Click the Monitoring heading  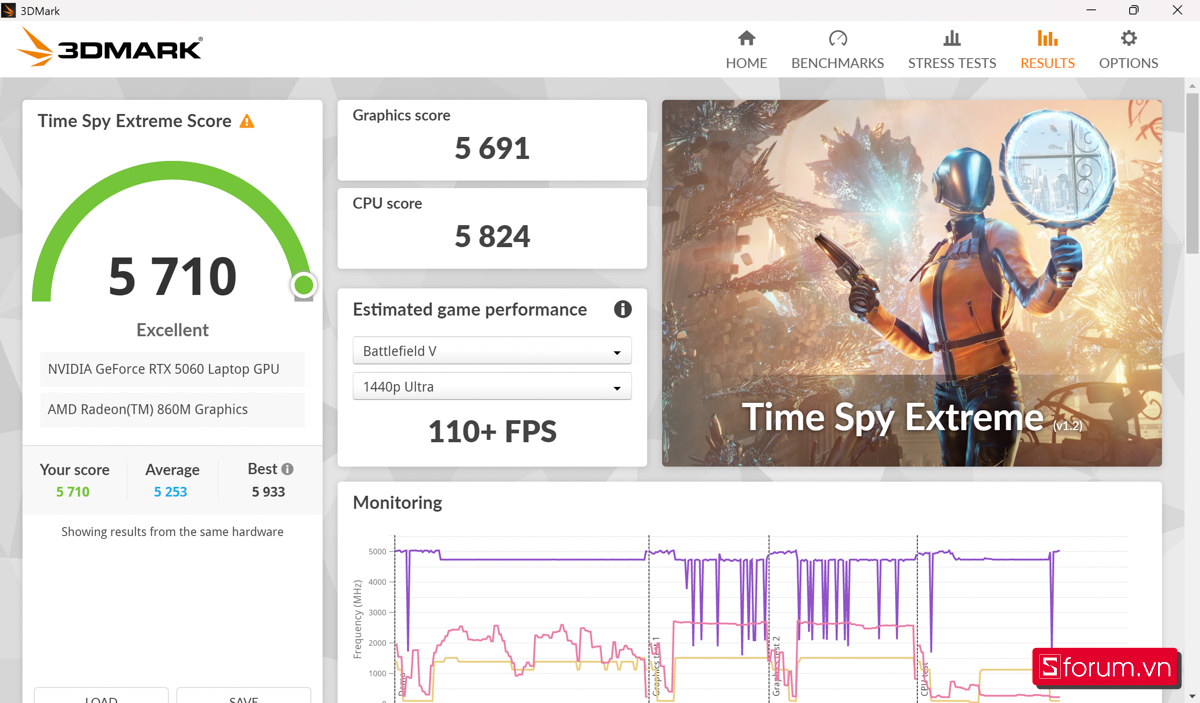point(397,503)
